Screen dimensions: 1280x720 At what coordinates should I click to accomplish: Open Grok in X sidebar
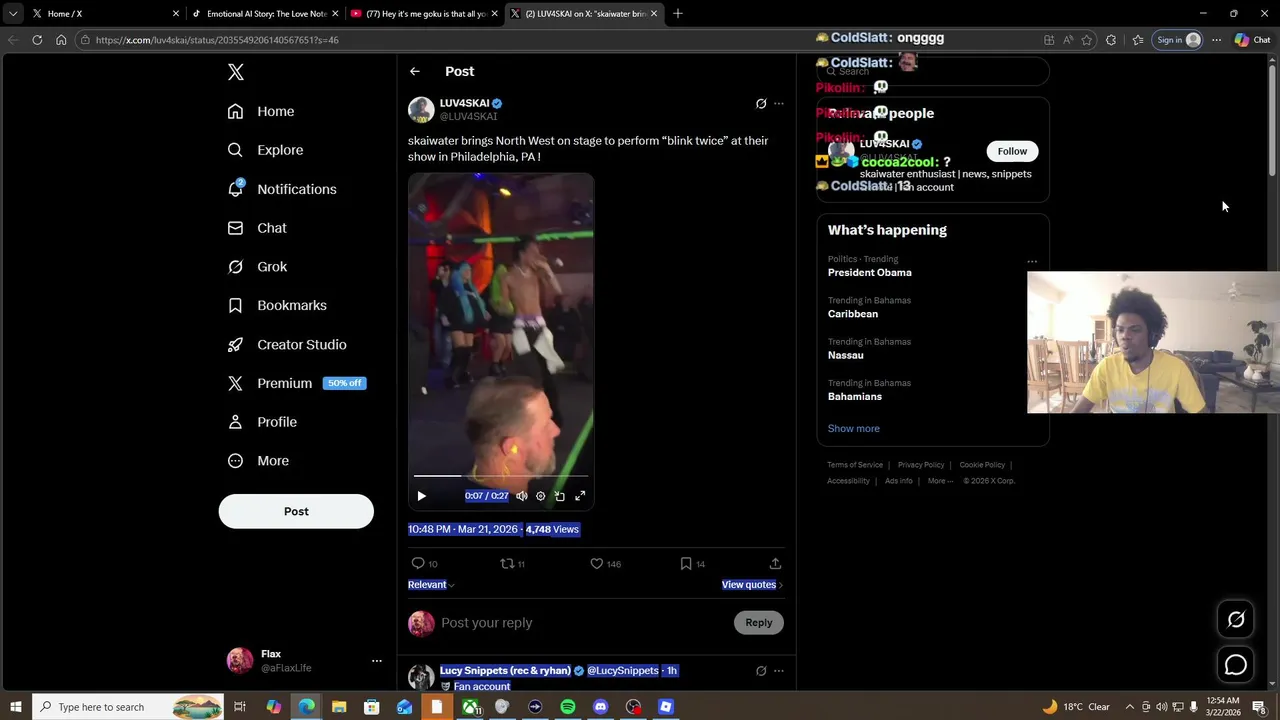tap(257, 267)
